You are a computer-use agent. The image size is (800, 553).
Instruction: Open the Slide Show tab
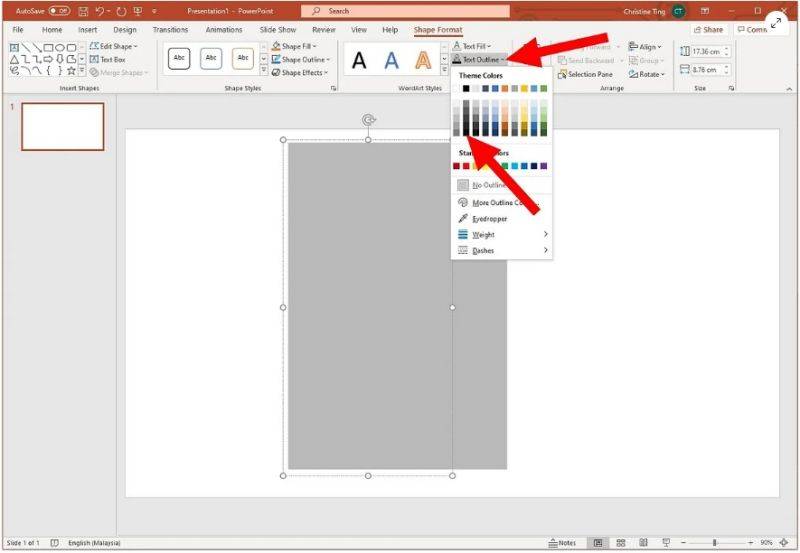(278, 30)
